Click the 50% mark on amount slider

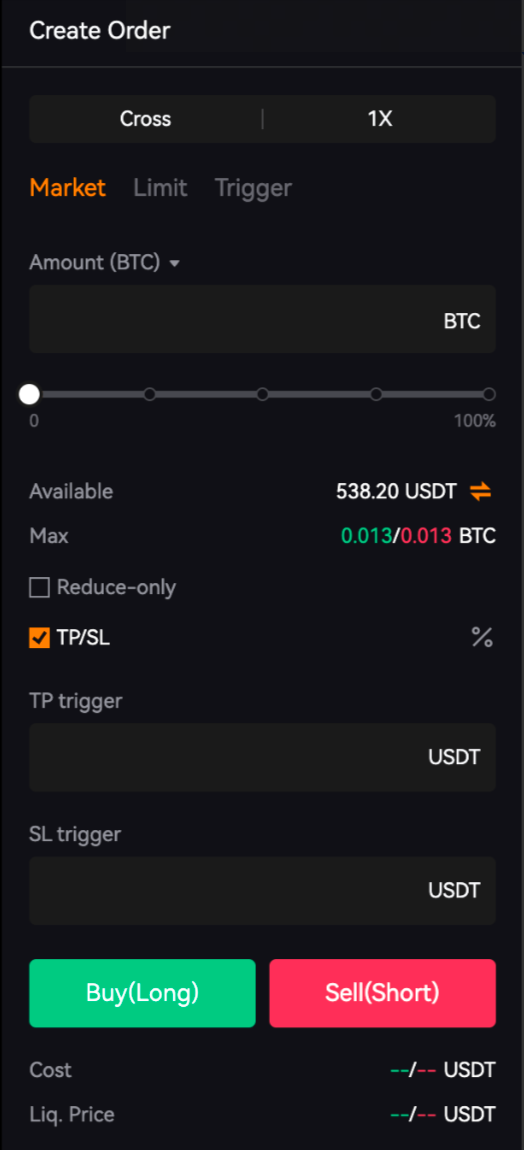point(263,395)
